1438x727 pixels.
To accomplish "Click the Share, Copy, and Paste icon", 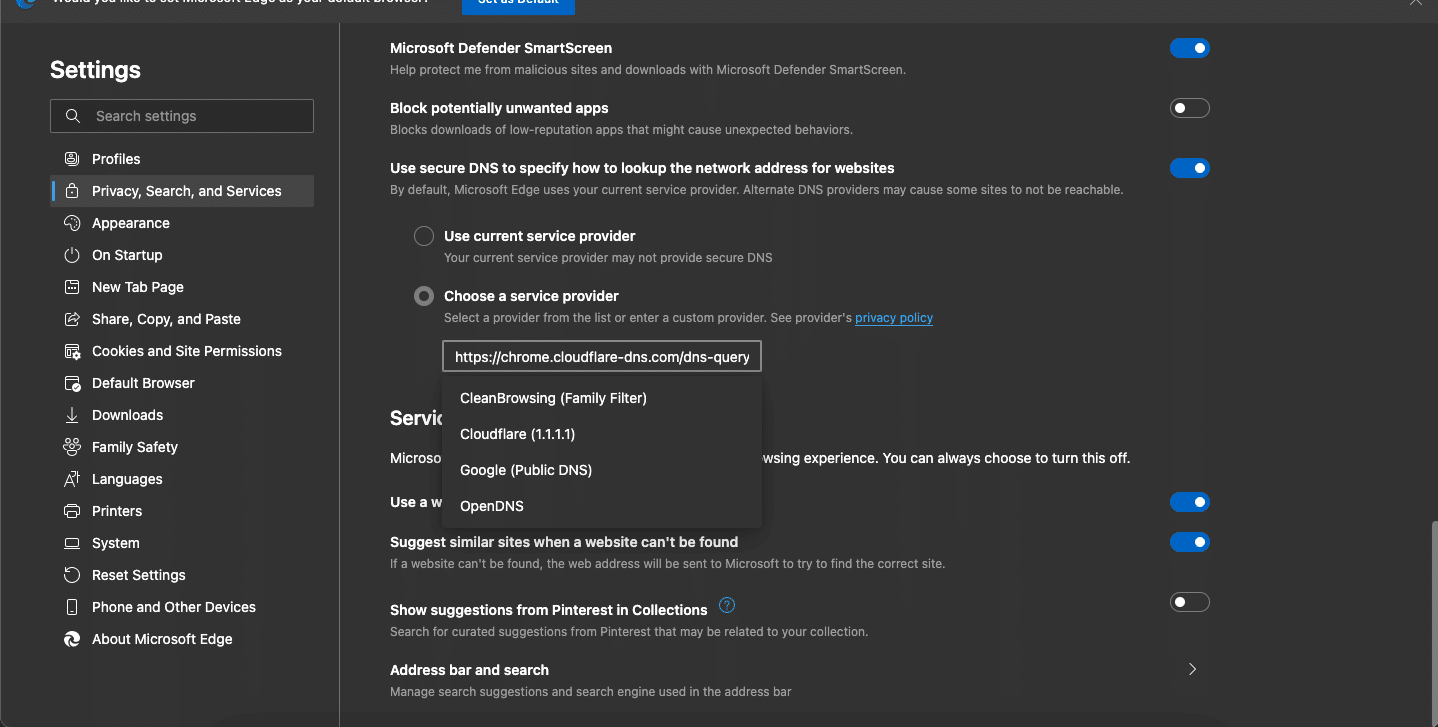I will [72, 319].
